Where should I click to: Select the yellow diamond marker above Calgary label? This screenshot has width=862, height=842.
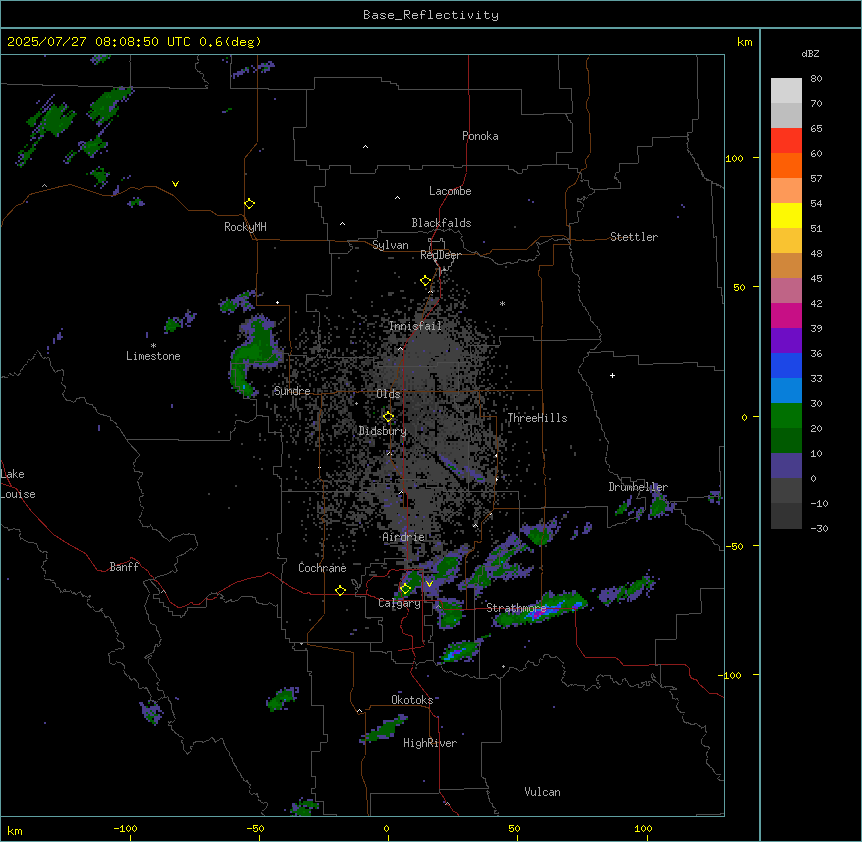pos(405,589)
